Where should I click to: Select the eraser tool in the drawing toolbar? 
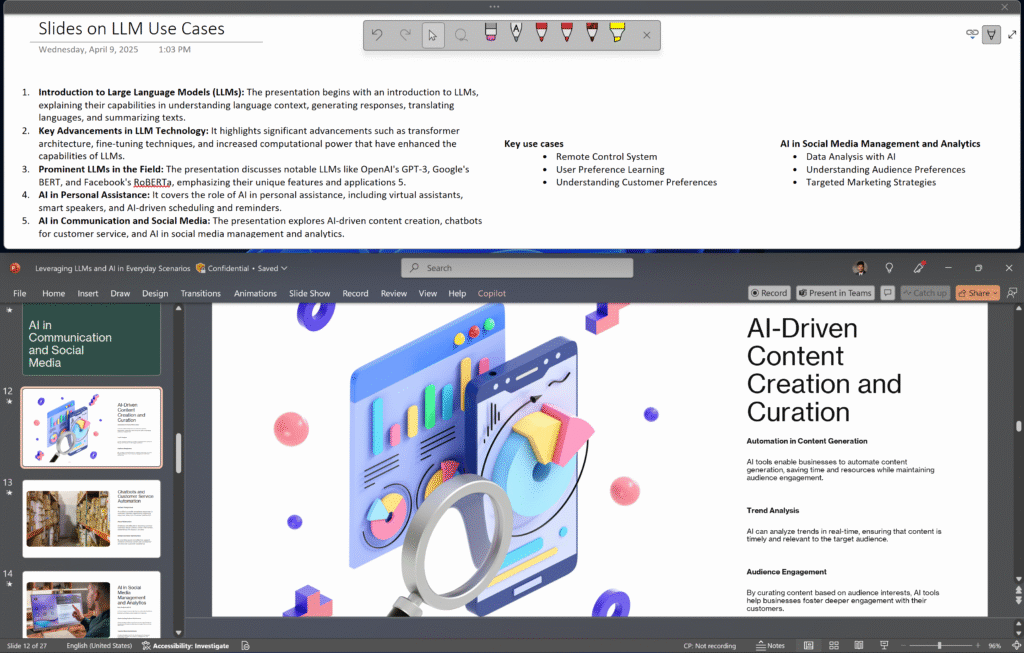(491, 33)
